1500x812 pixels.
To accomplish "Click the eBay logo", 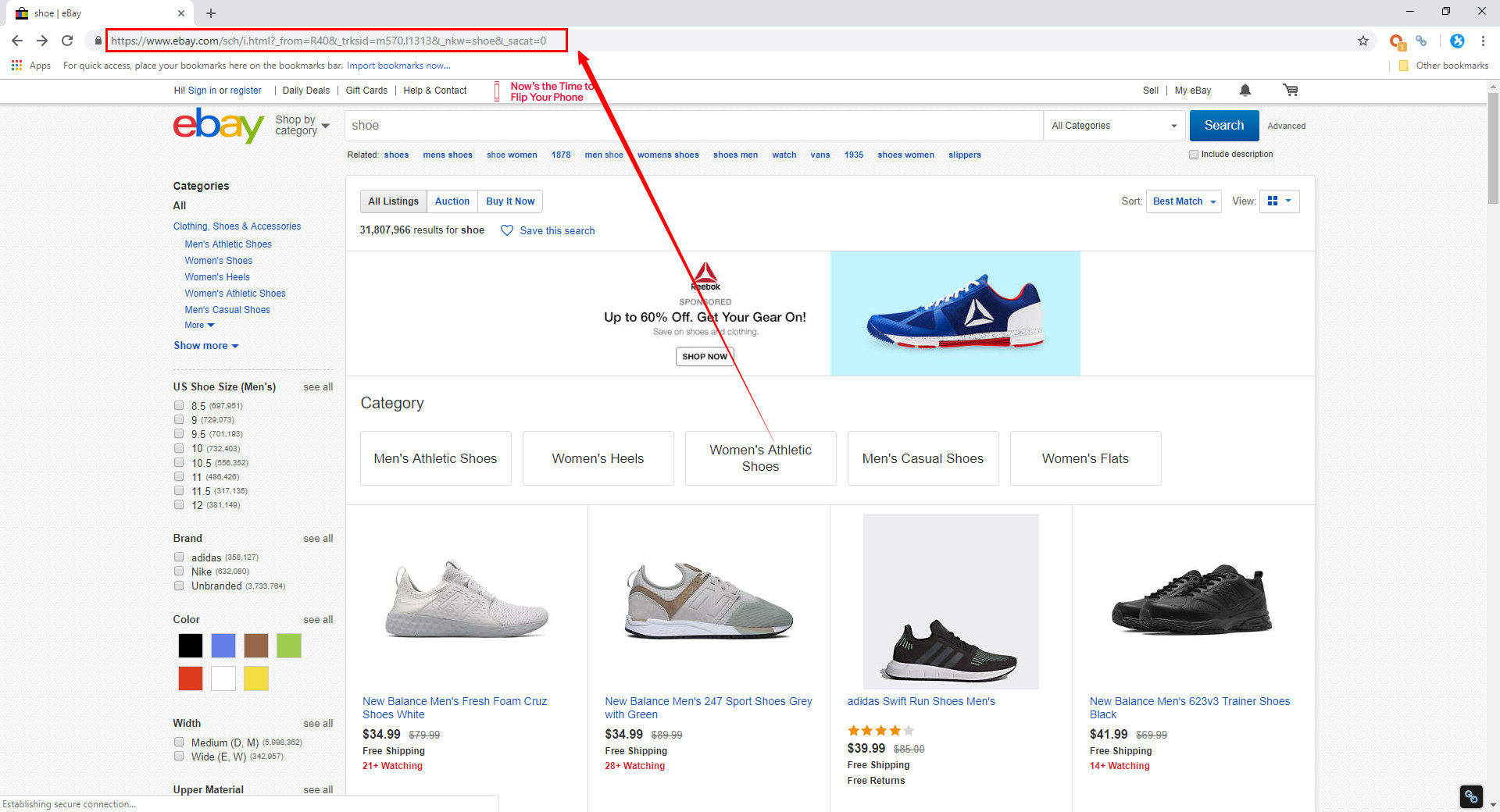I will pos(219,126).
